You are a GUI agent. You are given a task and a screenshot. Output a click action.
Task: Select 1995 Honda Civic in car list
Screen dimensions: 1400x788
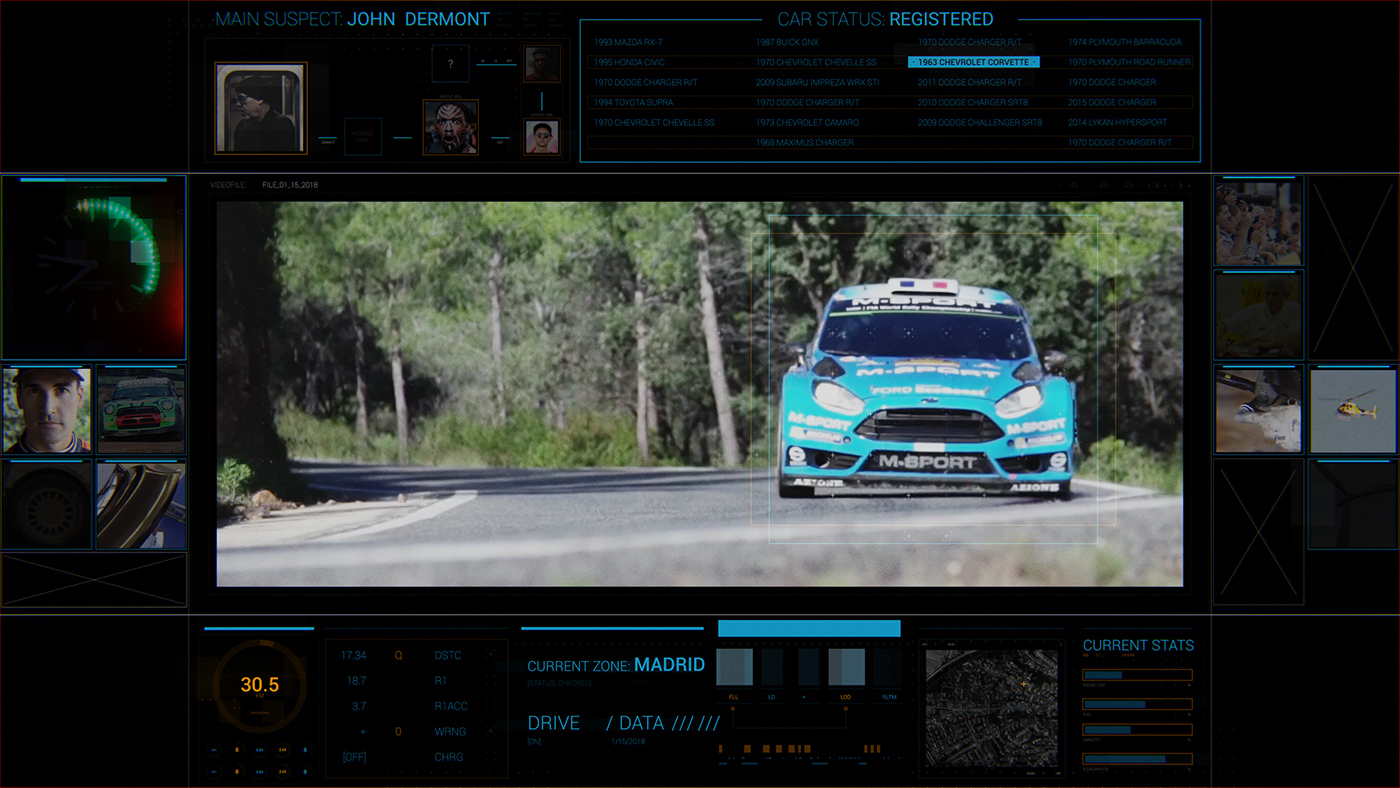pos(629,62)
